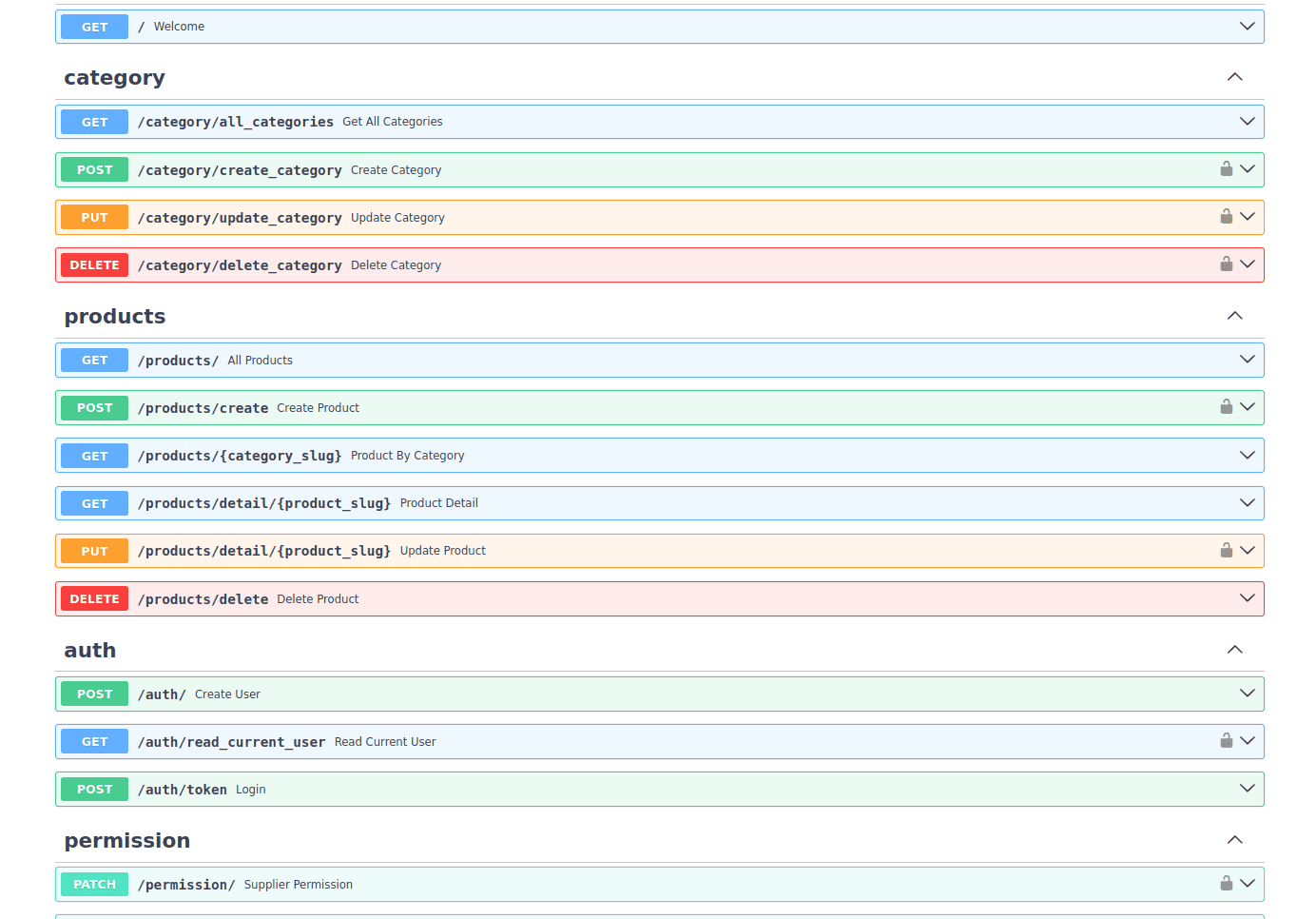1316x919 pixels.
Task: Open the /category/all_categories path link
Action: [x=235, y=122]
